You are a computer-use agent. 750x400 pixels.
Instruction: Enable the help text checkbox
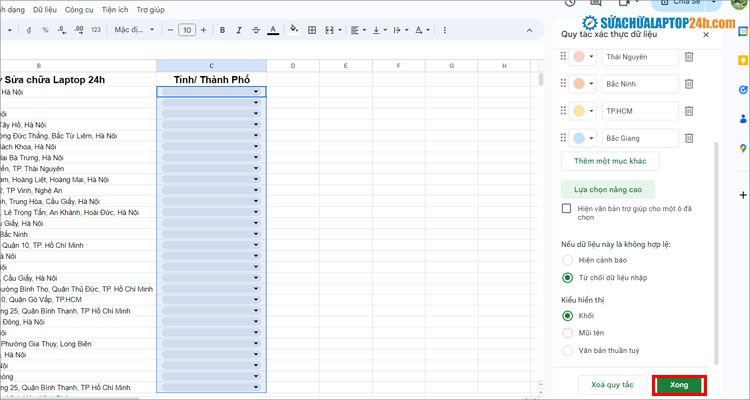pyautogui.click(x=567, y=209)
